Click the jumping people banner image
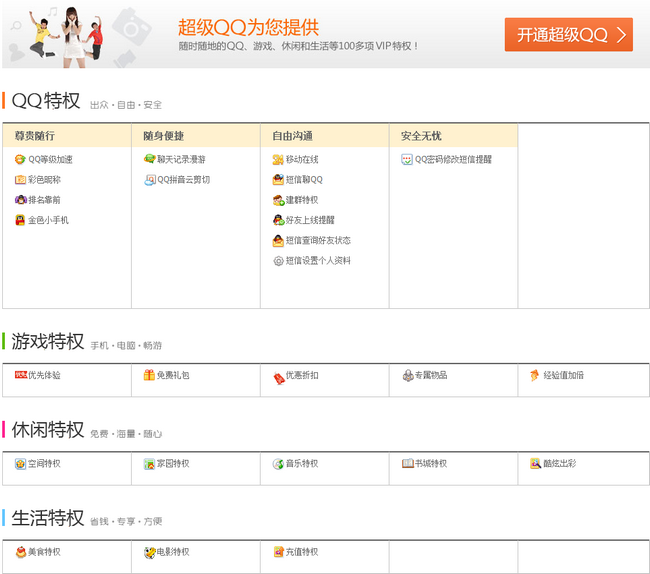Viewport: 650px width, 574px height. point(66,36)
